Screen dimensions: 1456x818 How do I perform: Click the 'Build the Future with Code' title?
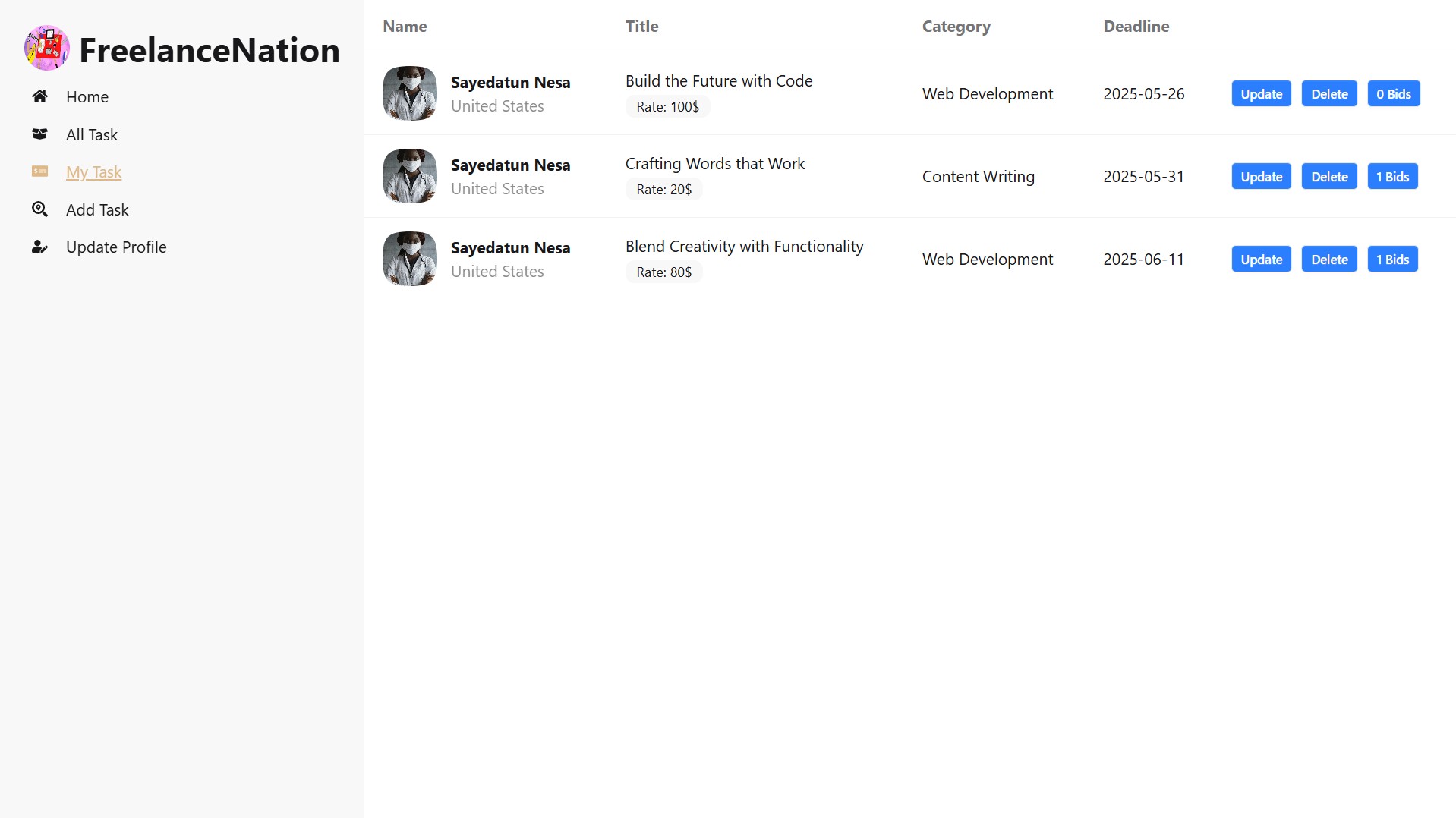[718, 81]
